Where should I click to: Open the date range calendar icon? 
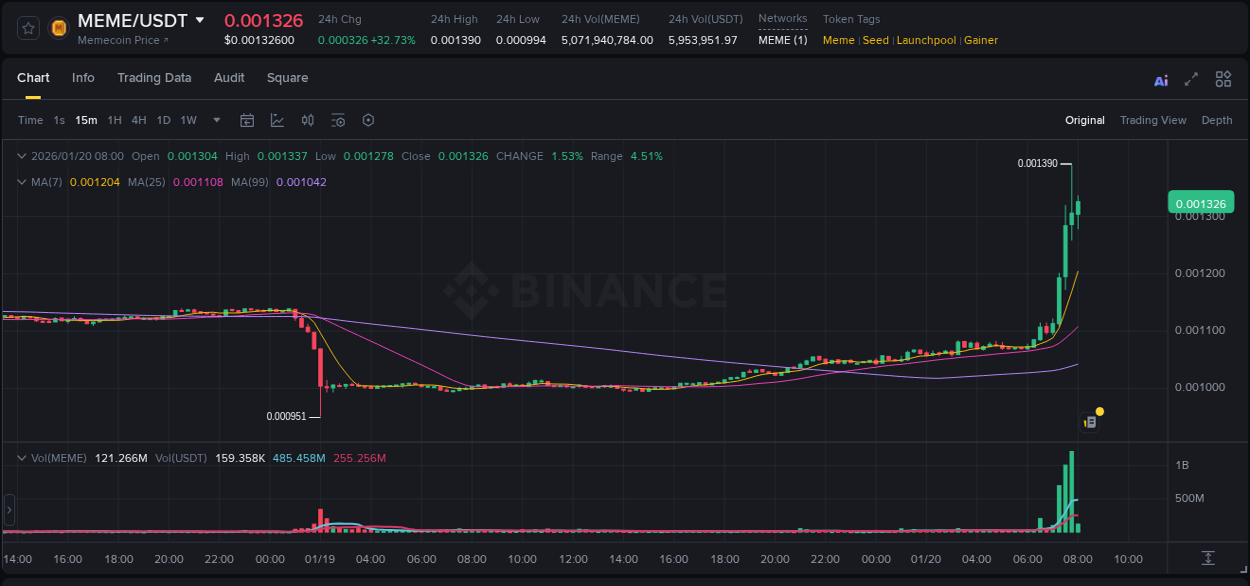click(247, 120)
